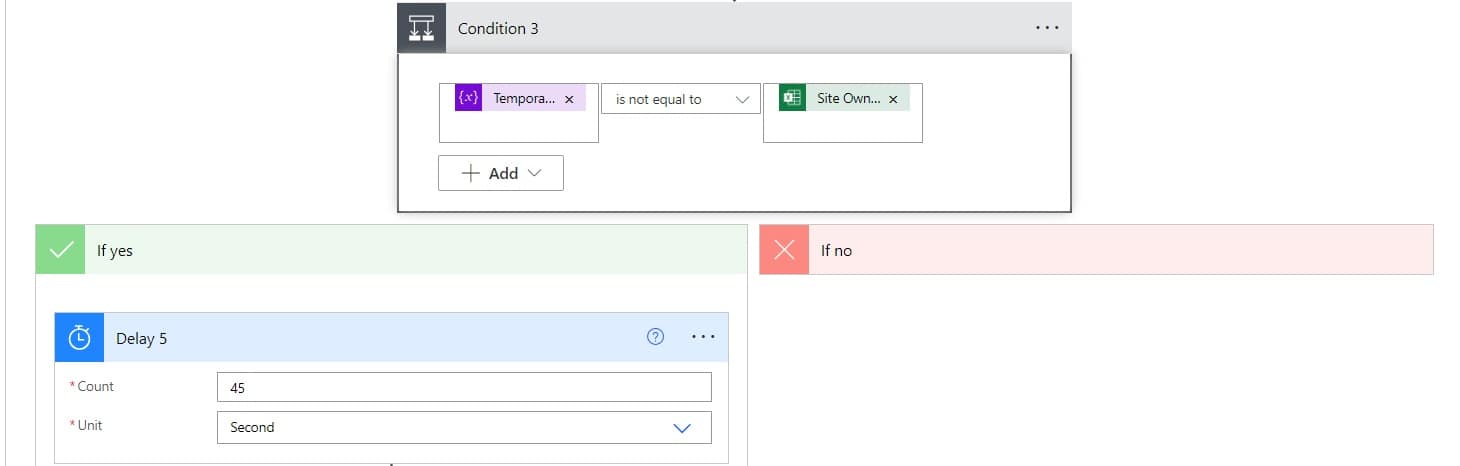Click the Excel icon on Site Own token
The width and height of the screenshot is (1460, 466).
coord(792,98)
